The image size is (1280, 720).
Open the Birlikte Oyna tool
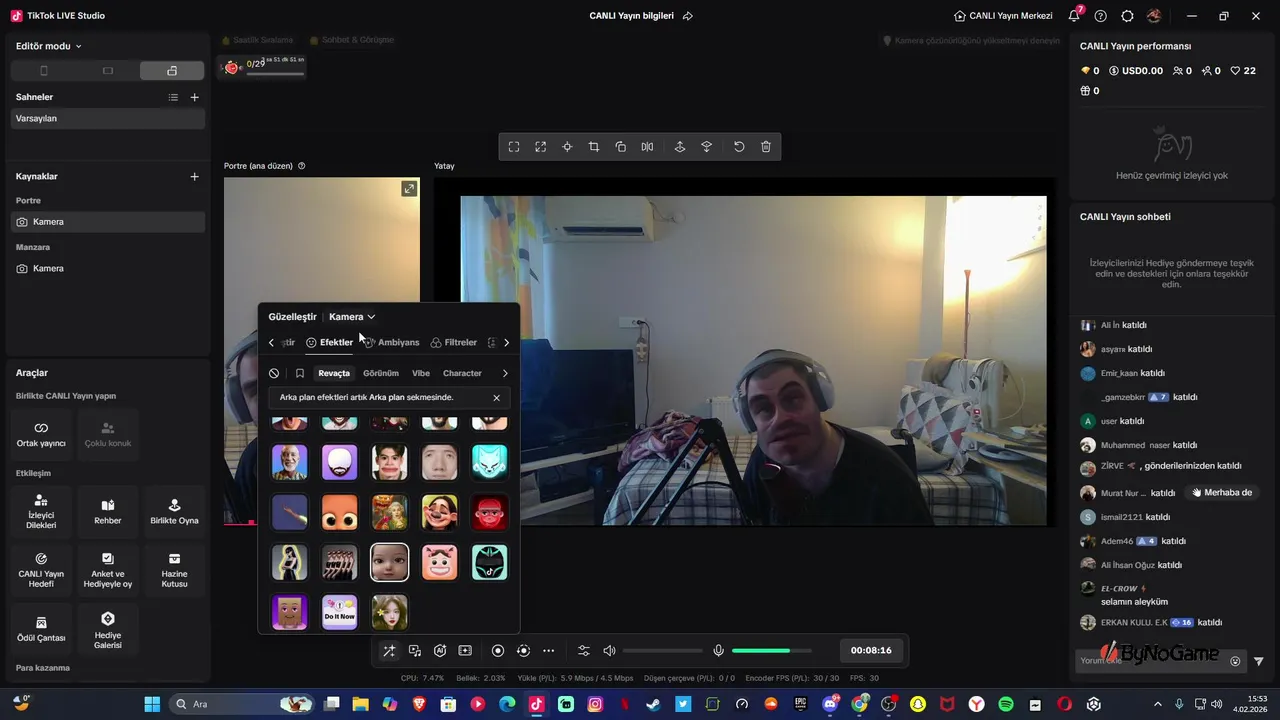[x=174, y=512]
